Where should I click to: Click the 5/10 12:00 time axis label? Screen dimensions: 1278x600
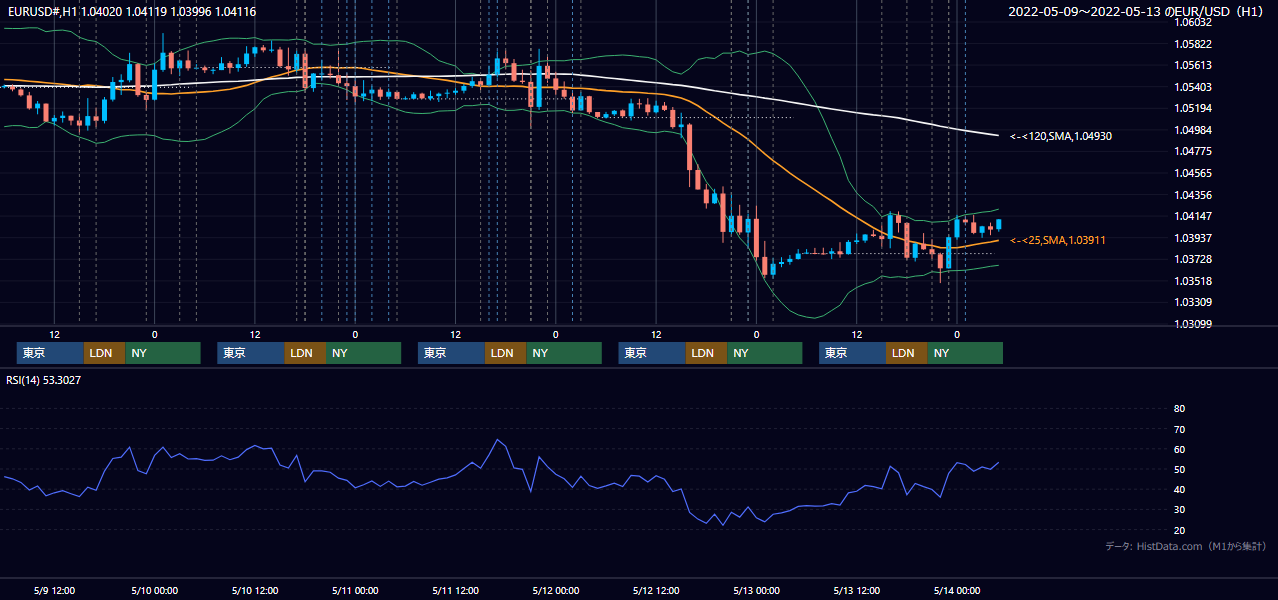(x=254, y=590)
